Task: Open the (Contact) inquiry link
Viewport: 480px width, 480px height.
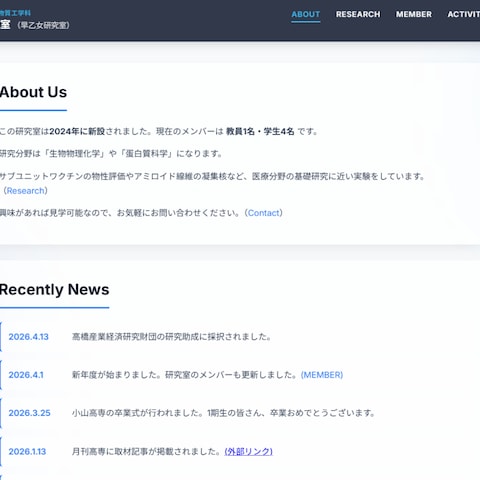Action: click(264, 213)
